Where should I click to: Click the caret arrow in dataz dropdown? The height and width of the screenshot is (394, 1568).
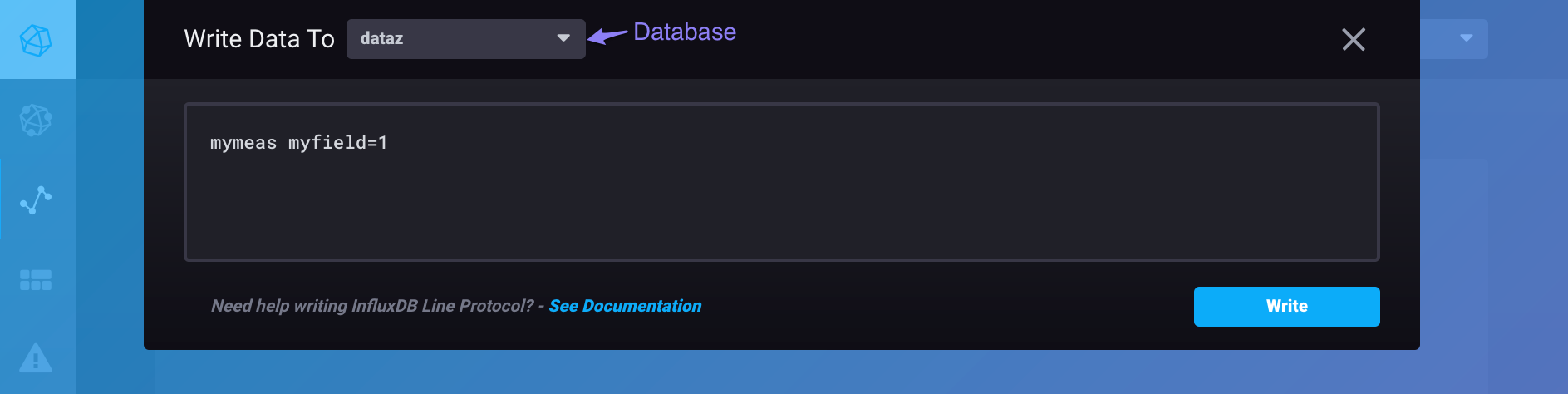[563, 38]
